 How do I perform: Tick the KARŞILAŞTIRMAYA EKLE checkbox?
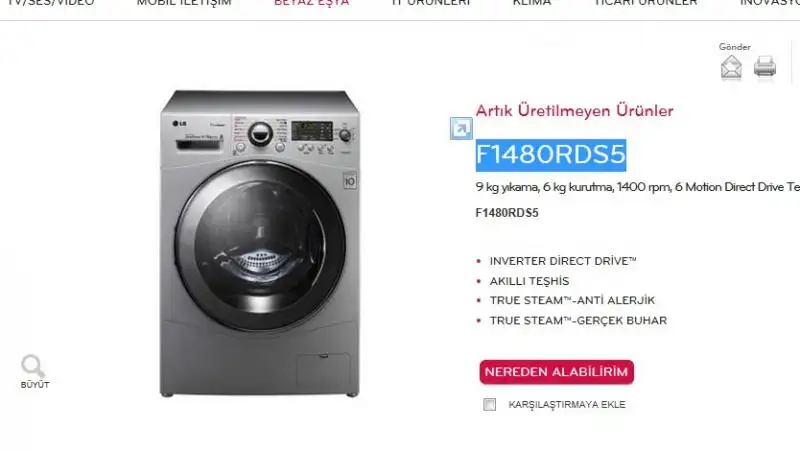(489, 405)
